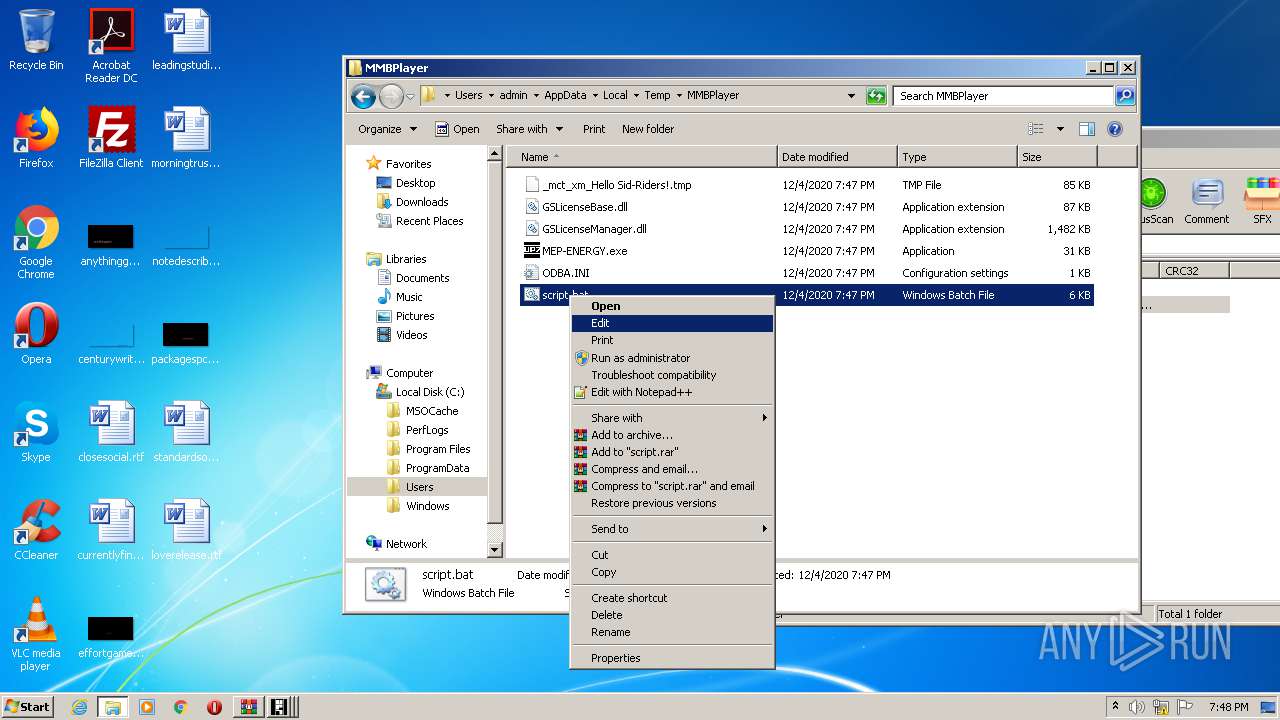The height and width of the screenshot is (720, 1280).
Task: Click the Explorer Back navigation button
Action: click(x=363, y=96)
